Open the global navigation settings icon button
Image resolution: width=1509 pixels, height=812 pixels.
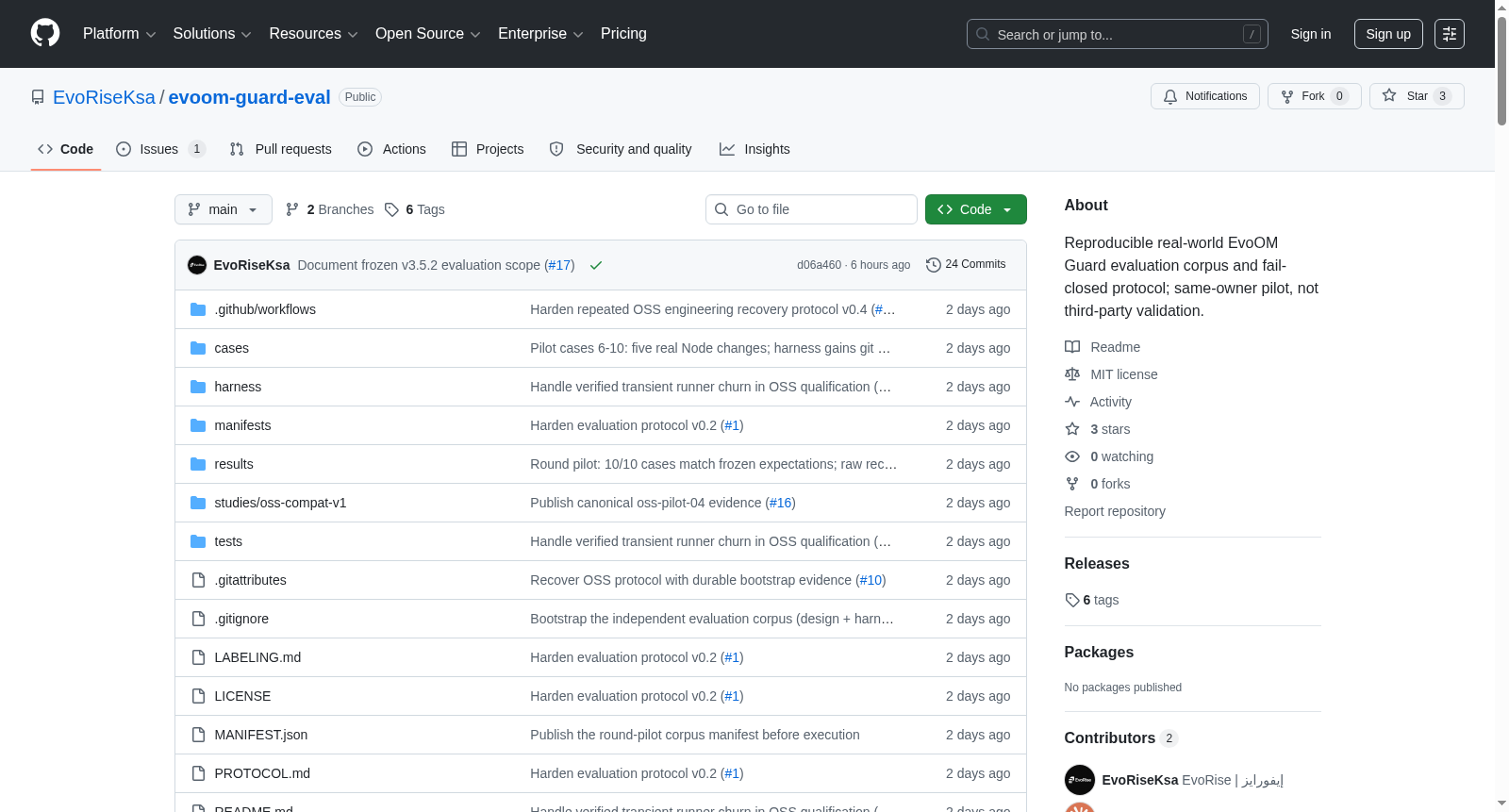point(1450,34)
